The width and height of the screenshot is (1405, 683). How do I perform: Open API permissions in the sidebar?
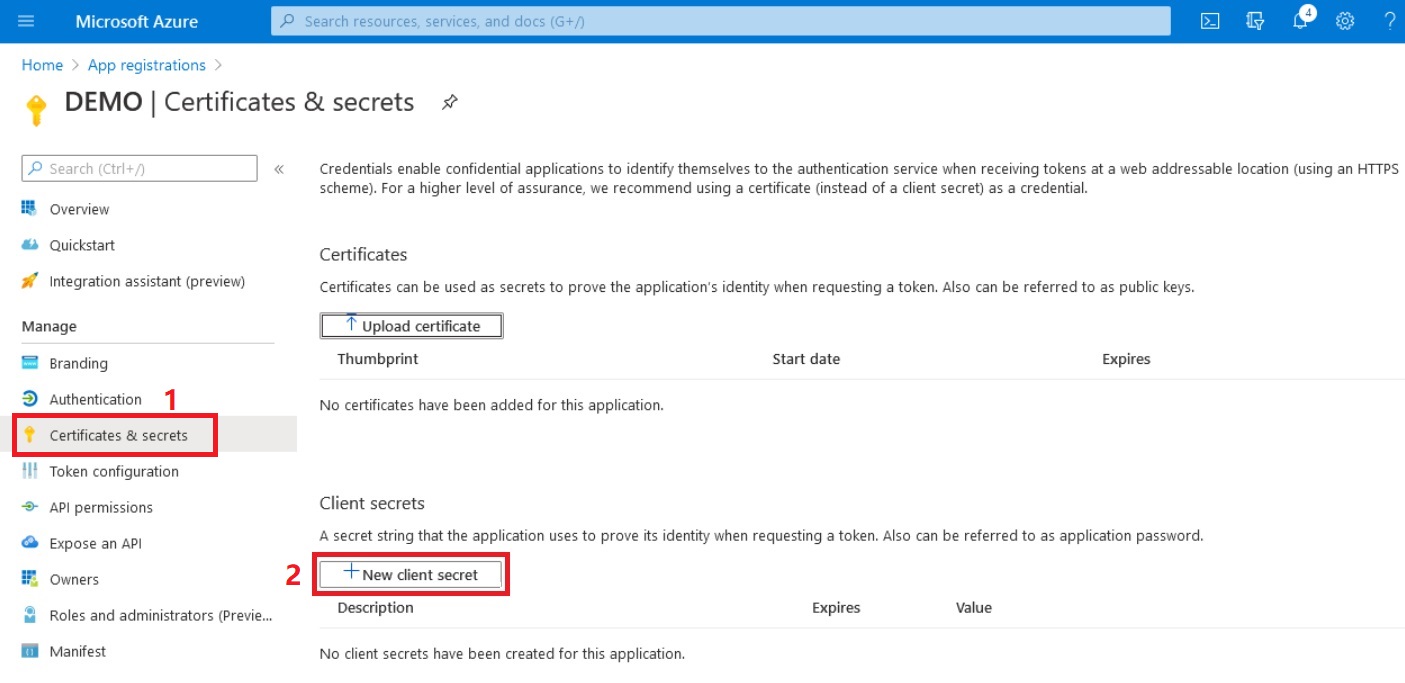[x=101, y=507]
